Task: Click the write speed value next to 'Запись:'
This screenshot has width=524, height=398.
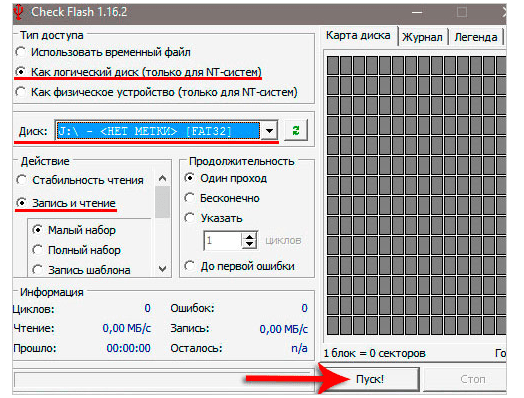Action: click(283, 329)
